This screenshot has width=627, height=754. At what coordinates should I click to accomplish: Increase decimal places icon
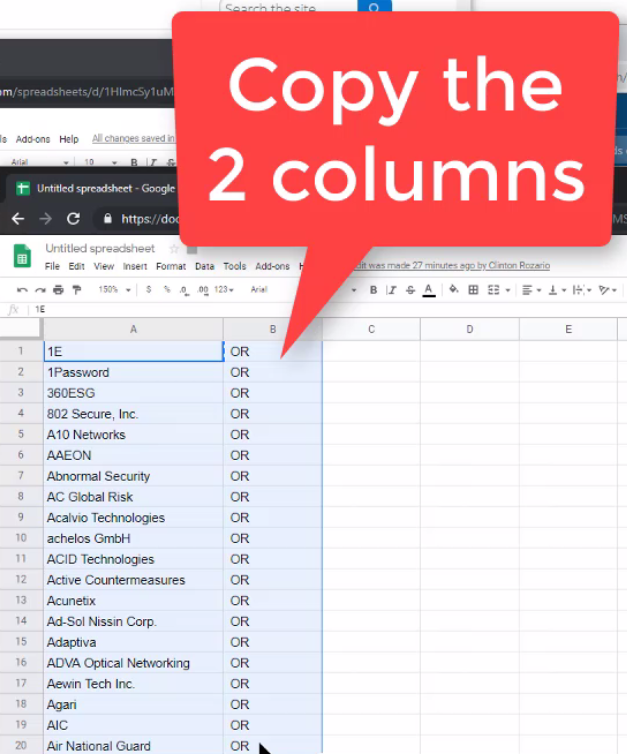pyautogui.click(x=203, y=290)
